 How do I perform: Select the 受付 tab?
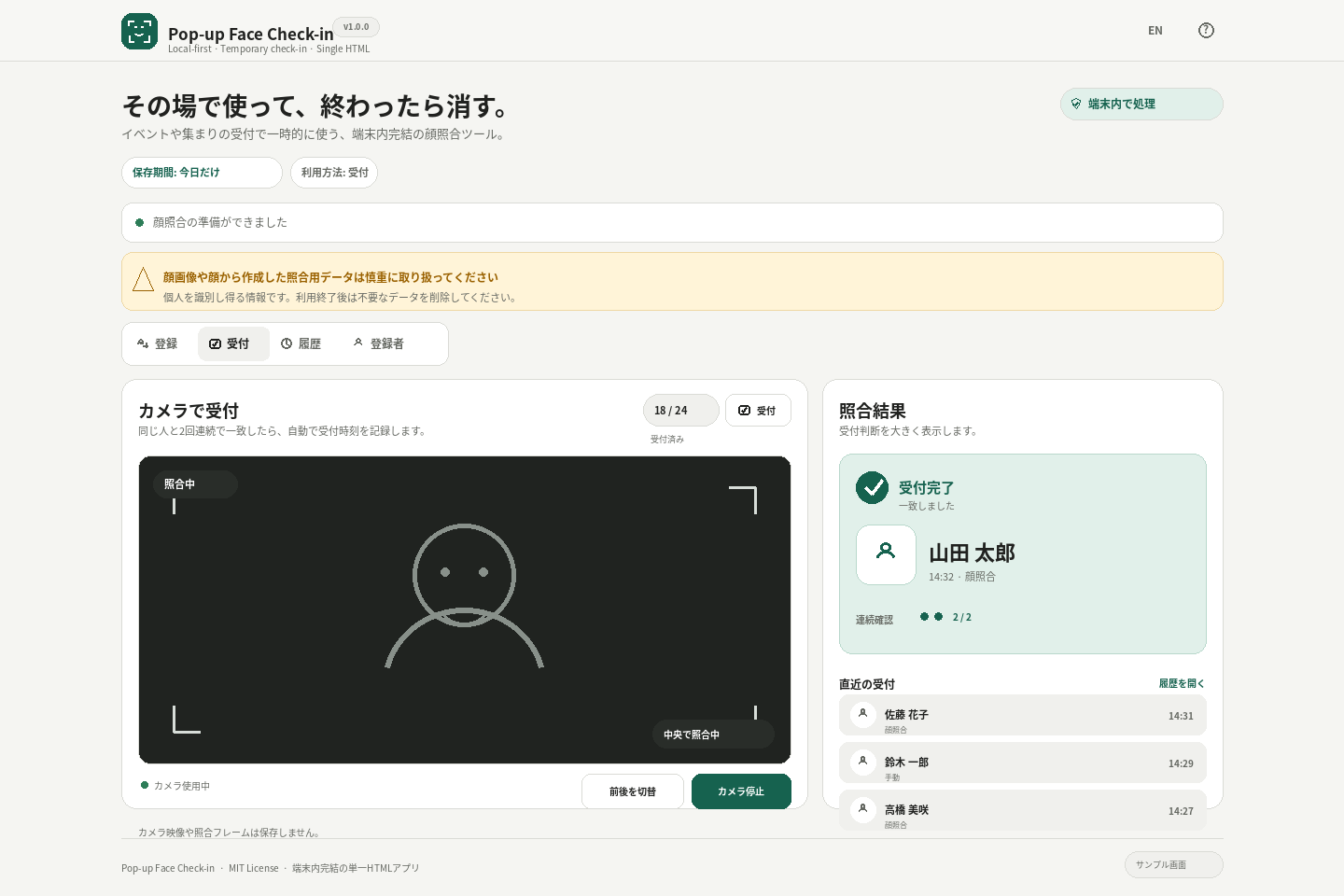pyautogui.click(x=233, y=343)
